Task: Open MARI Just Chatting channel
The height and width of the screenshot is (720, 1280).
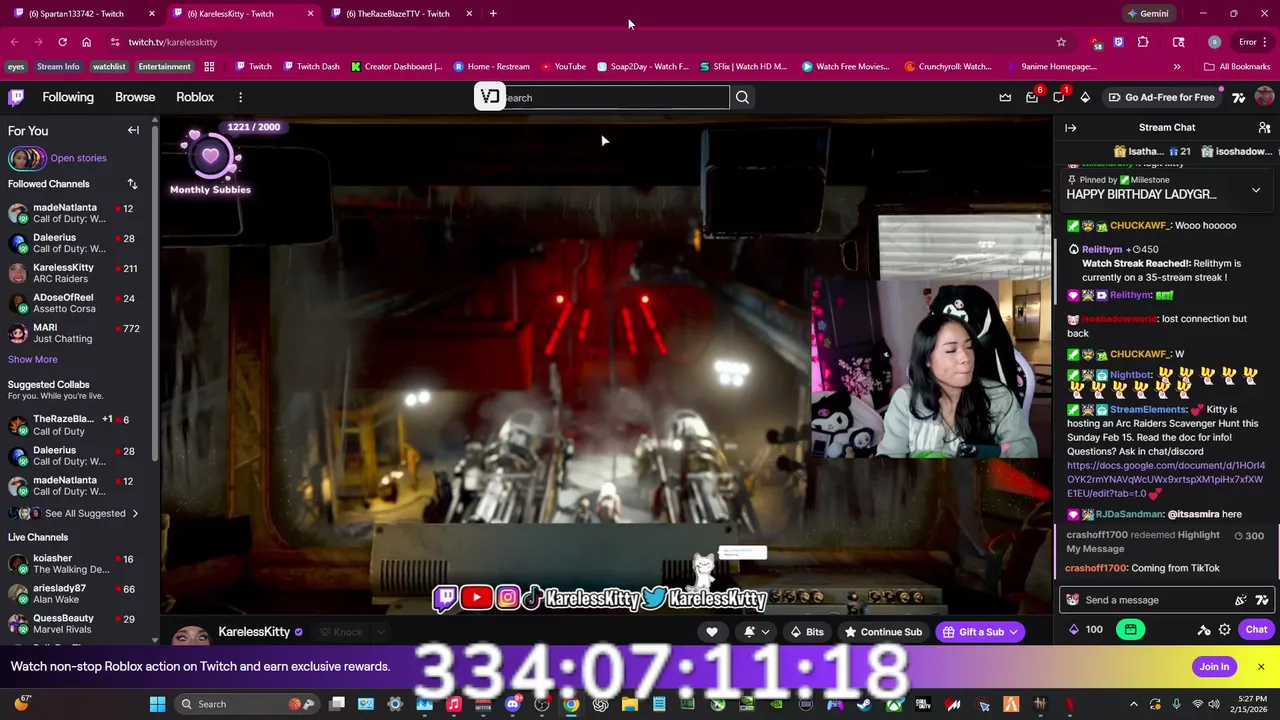Action: coord(77,333)
